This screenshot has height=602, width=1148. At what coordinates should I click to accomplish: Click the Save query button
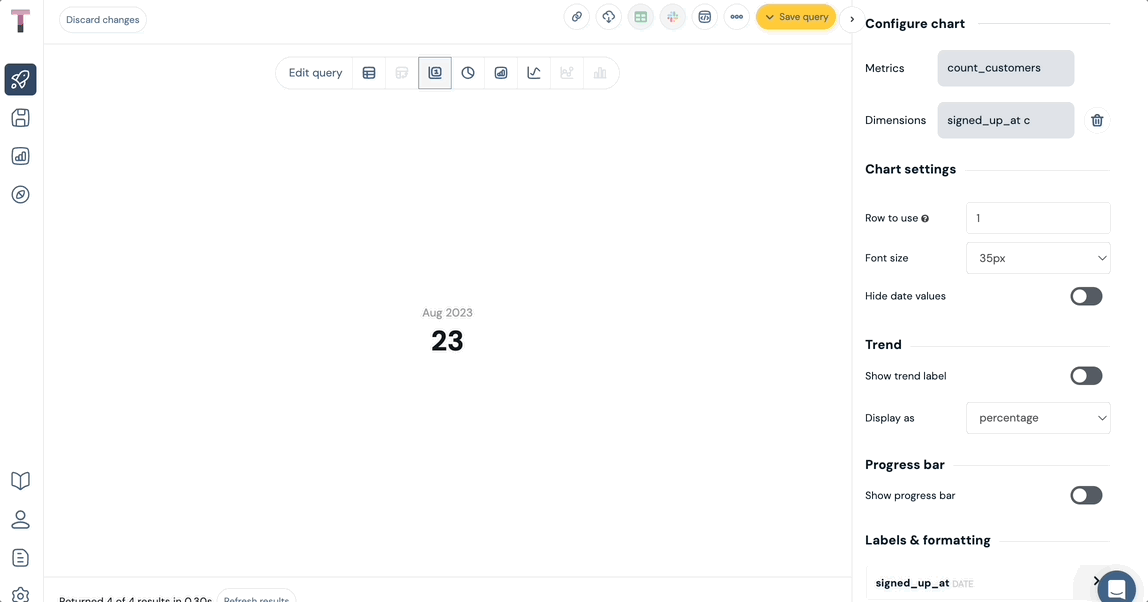[x=796, y=17]
